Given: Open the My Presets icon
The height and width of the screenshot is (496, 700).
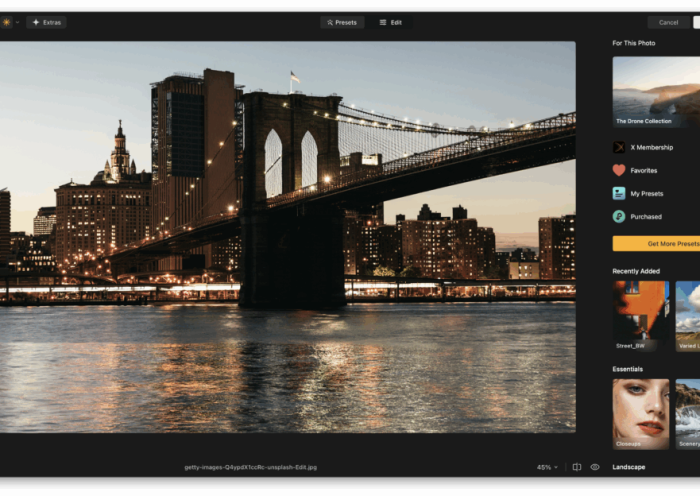Looking at the screenshot, I should click(x=619, y=193).
